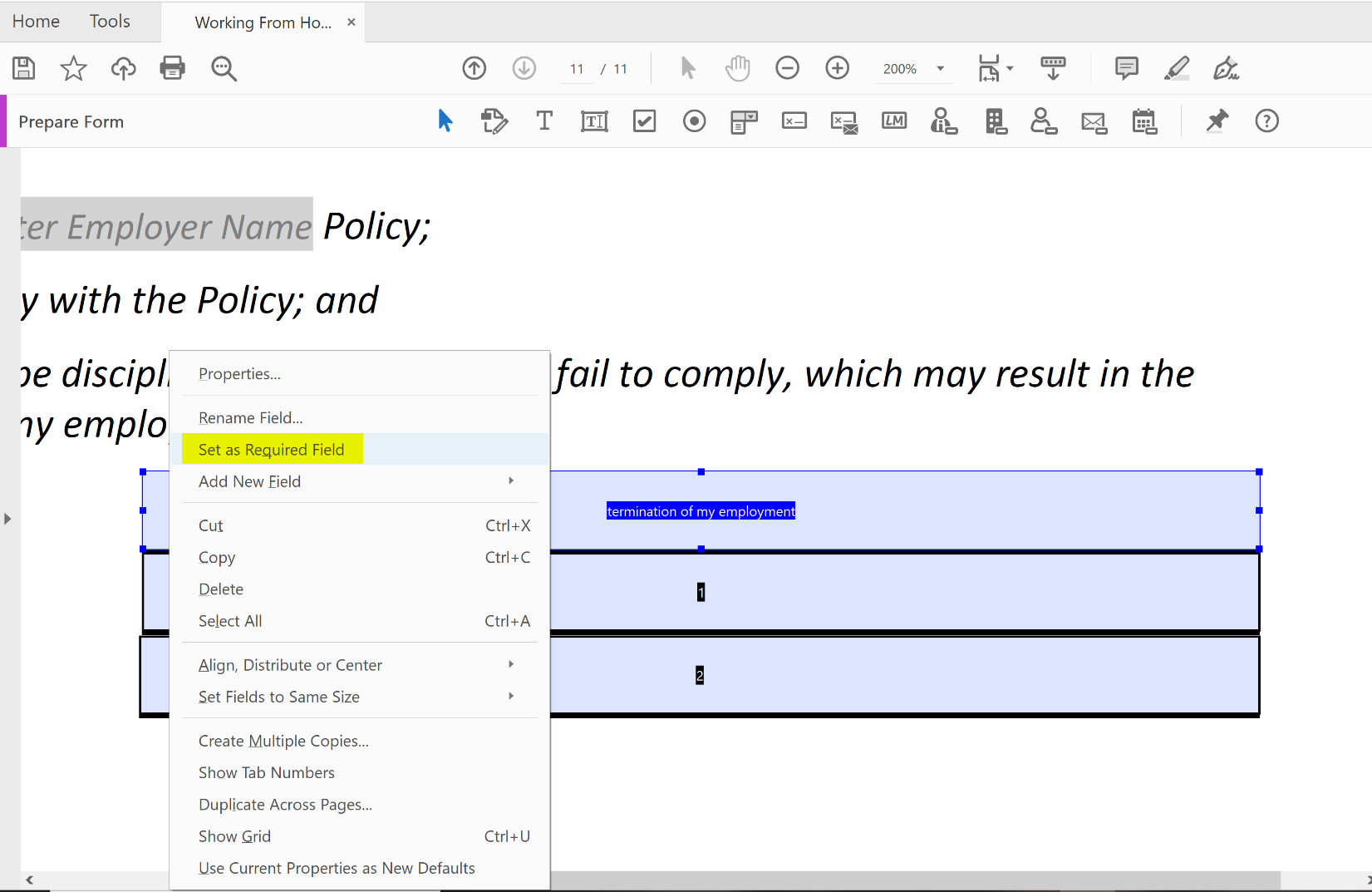The height and width of the screenshot is (892, 1372).
Task: Choose Select All menu entry
Action: [x=360, y=621]
